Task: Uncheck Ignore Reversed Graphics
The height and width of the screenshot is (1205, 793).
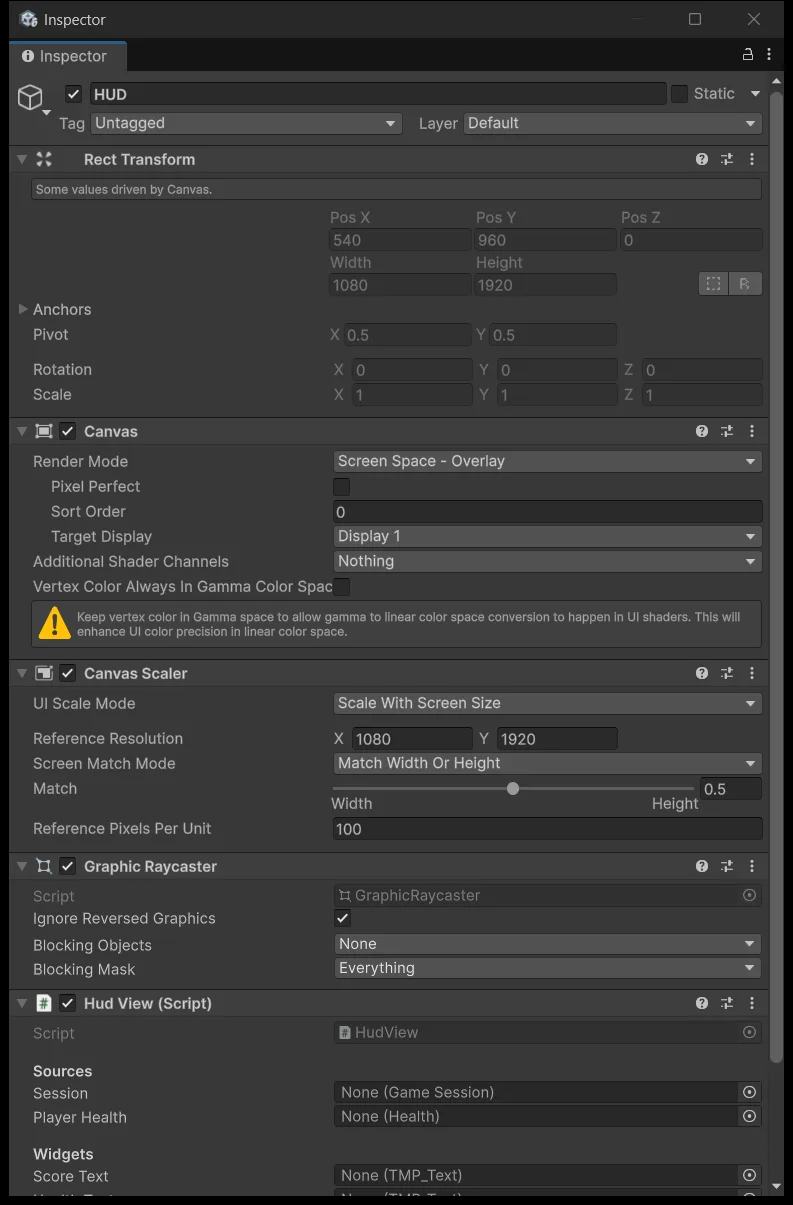Action: 342,918
